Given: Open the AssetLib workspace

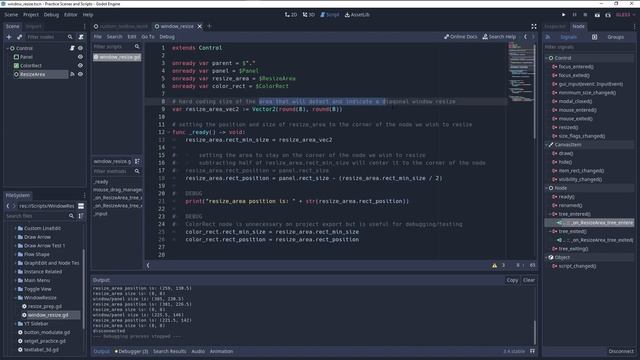Looking at the screenshot, I should pos(357,15).
